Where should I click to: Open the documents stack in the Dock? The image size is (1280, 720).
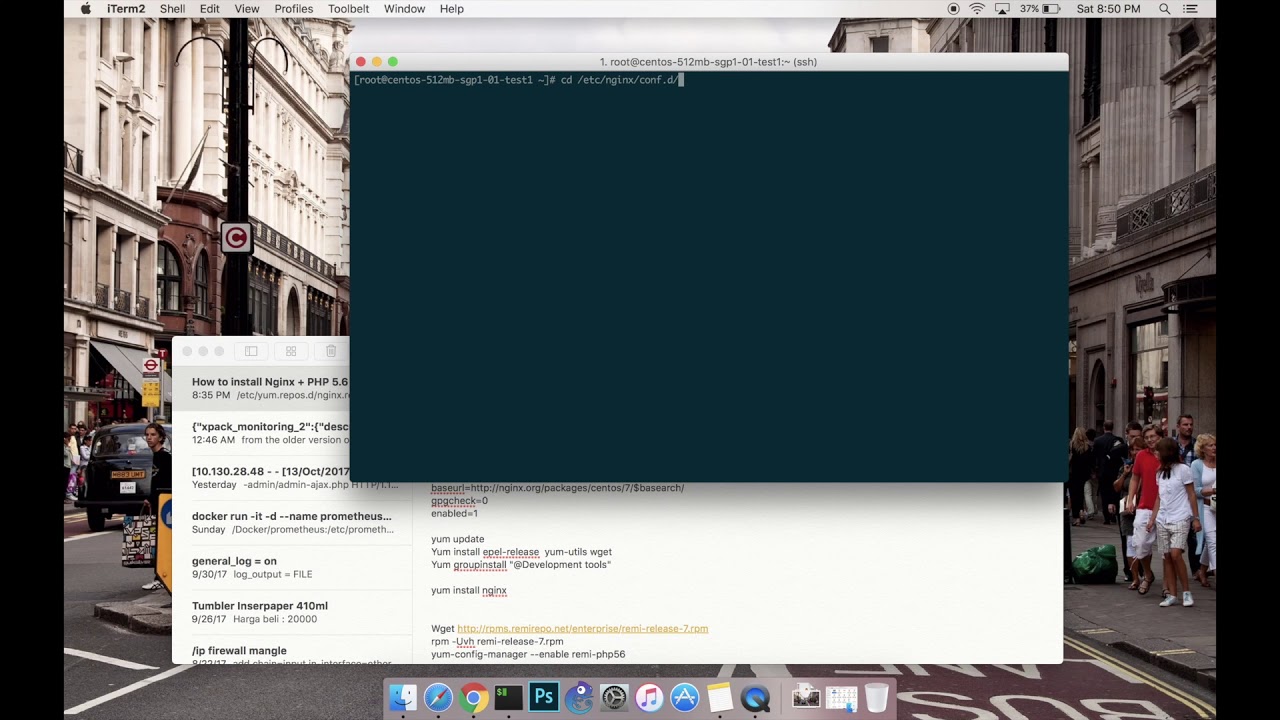pos(841,697)
